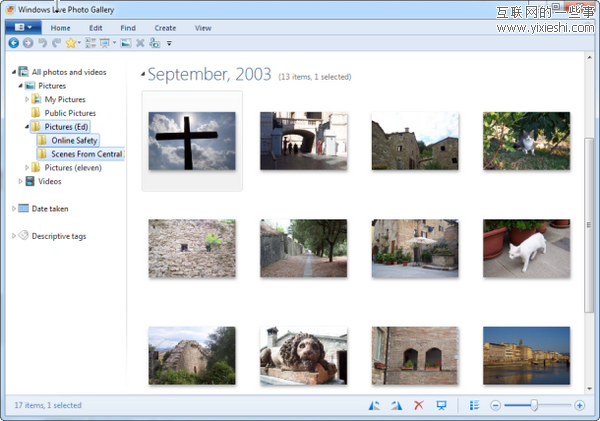Image resolution: width=600 pixels, height=421 pixels.
Task: Rotate the selected photo clockwise
Action: pyautogui.click(x=396, y=405)
